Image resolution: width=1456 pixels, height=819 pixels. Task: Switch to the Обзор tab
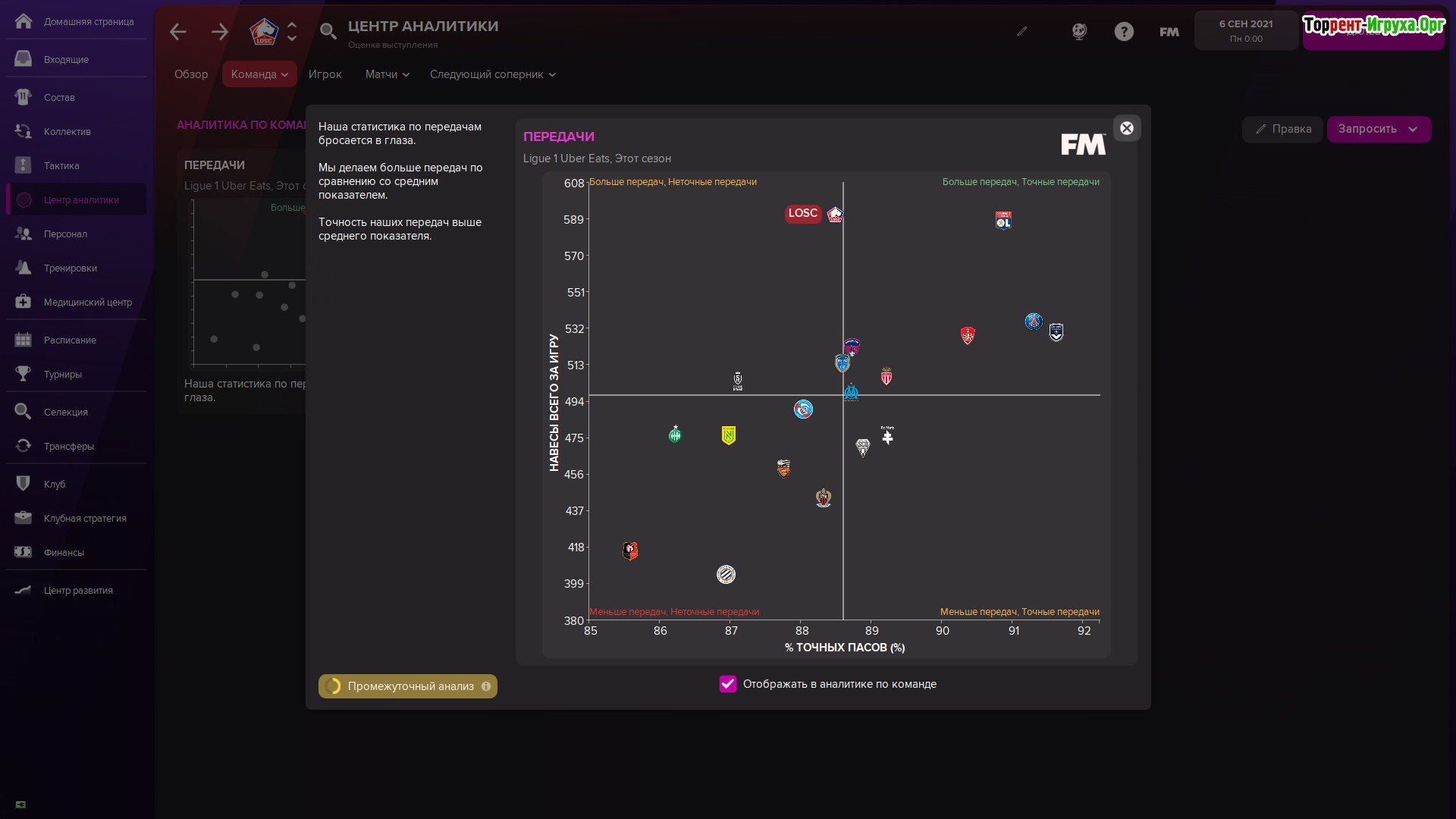pos(191,74)
